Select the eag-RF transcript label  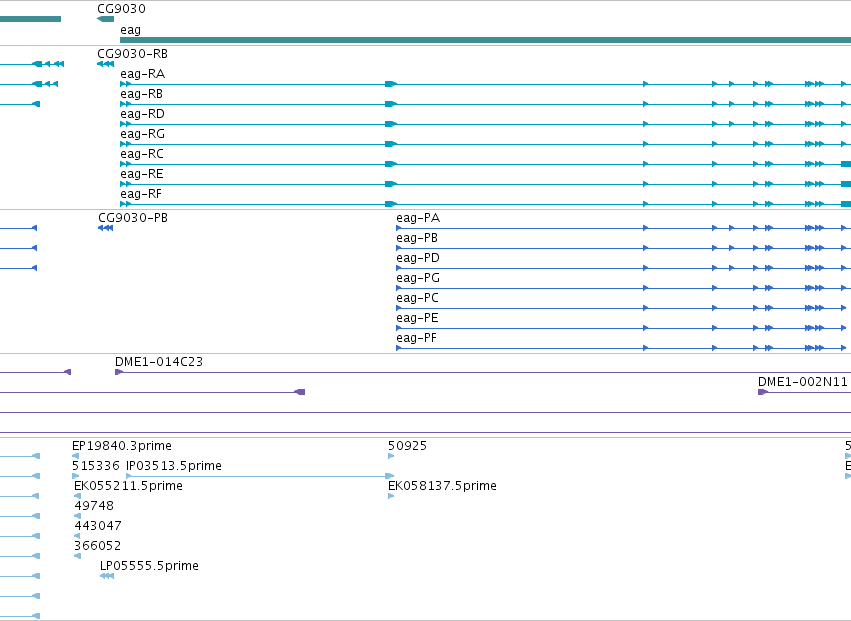[x=141, y=194]
